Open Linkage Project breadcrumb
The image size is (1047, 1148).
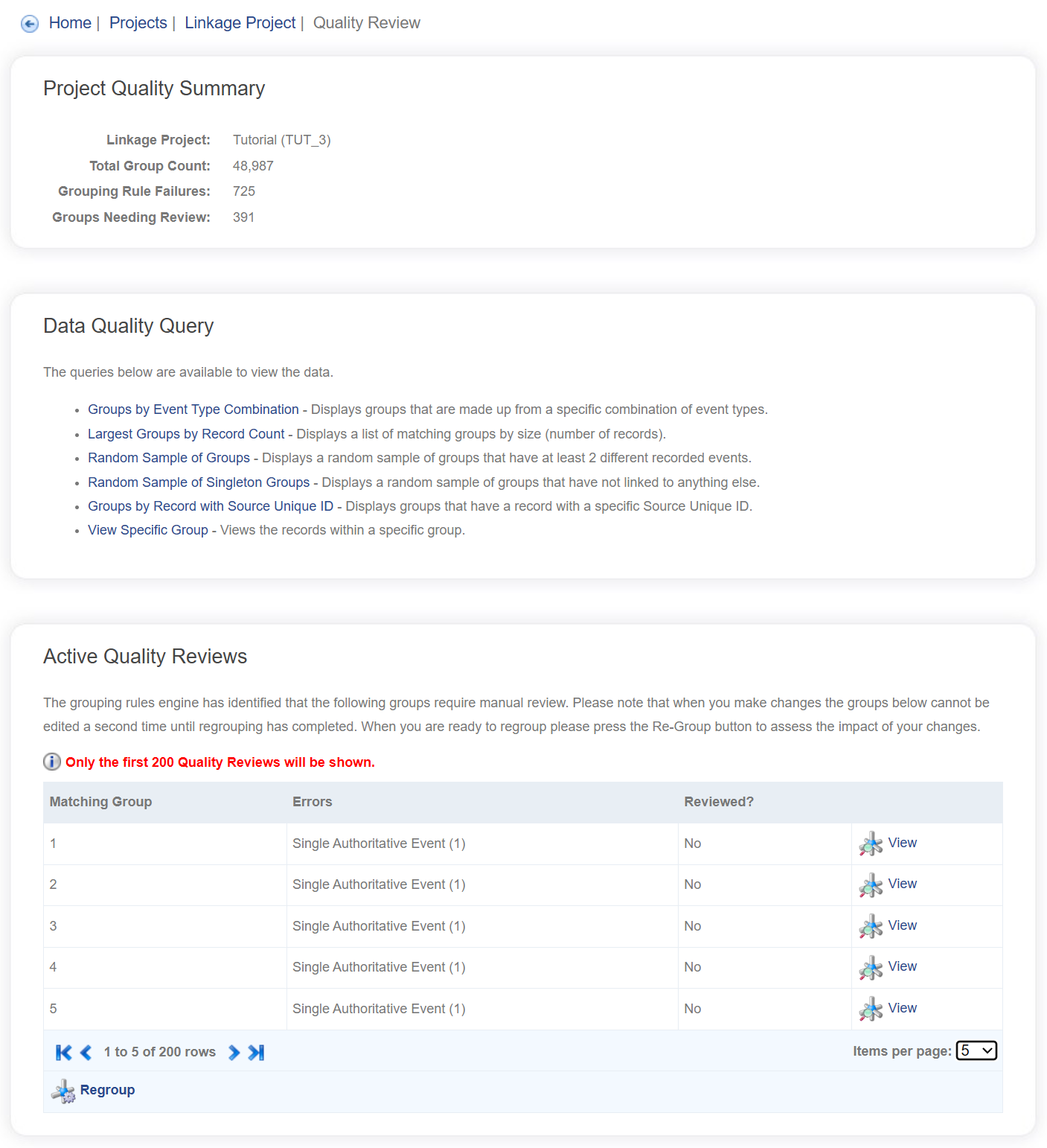tap(240, 23)
